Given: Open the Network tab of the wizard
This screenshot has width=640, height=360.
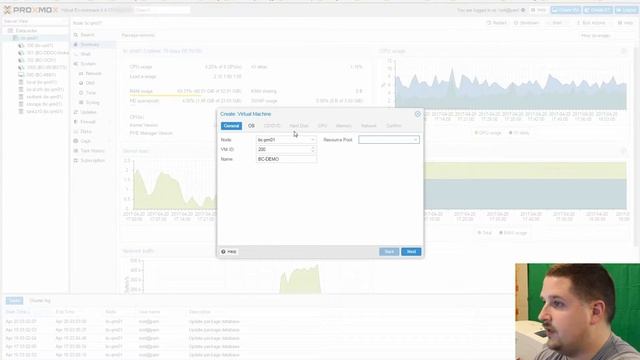Looking at the screenshot, I should coord(369,126).
